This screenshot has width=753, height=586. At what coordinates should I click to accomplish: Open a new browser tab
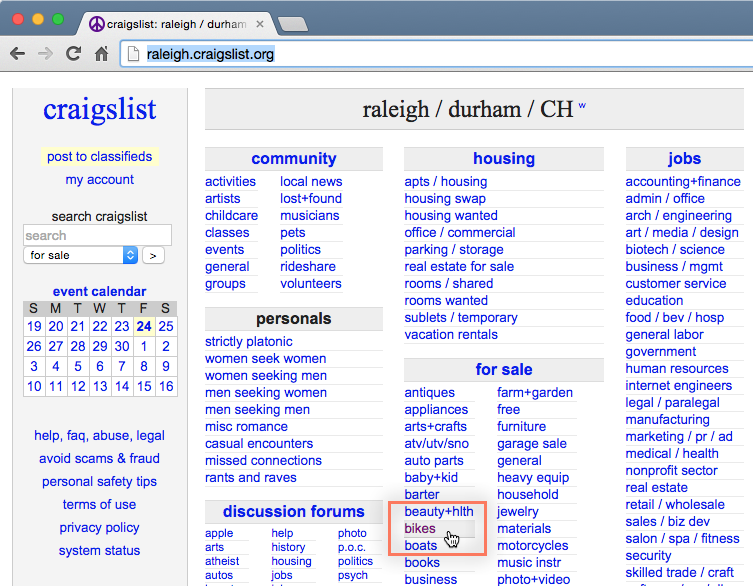point(292,23)
